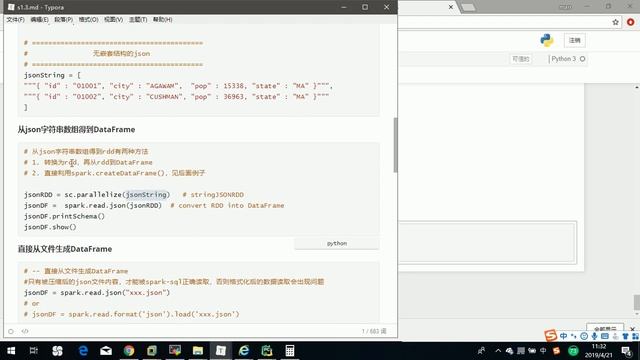Toggle Sogou Chinese/English mode 中

pyautogui.click(x=564, y=336)
